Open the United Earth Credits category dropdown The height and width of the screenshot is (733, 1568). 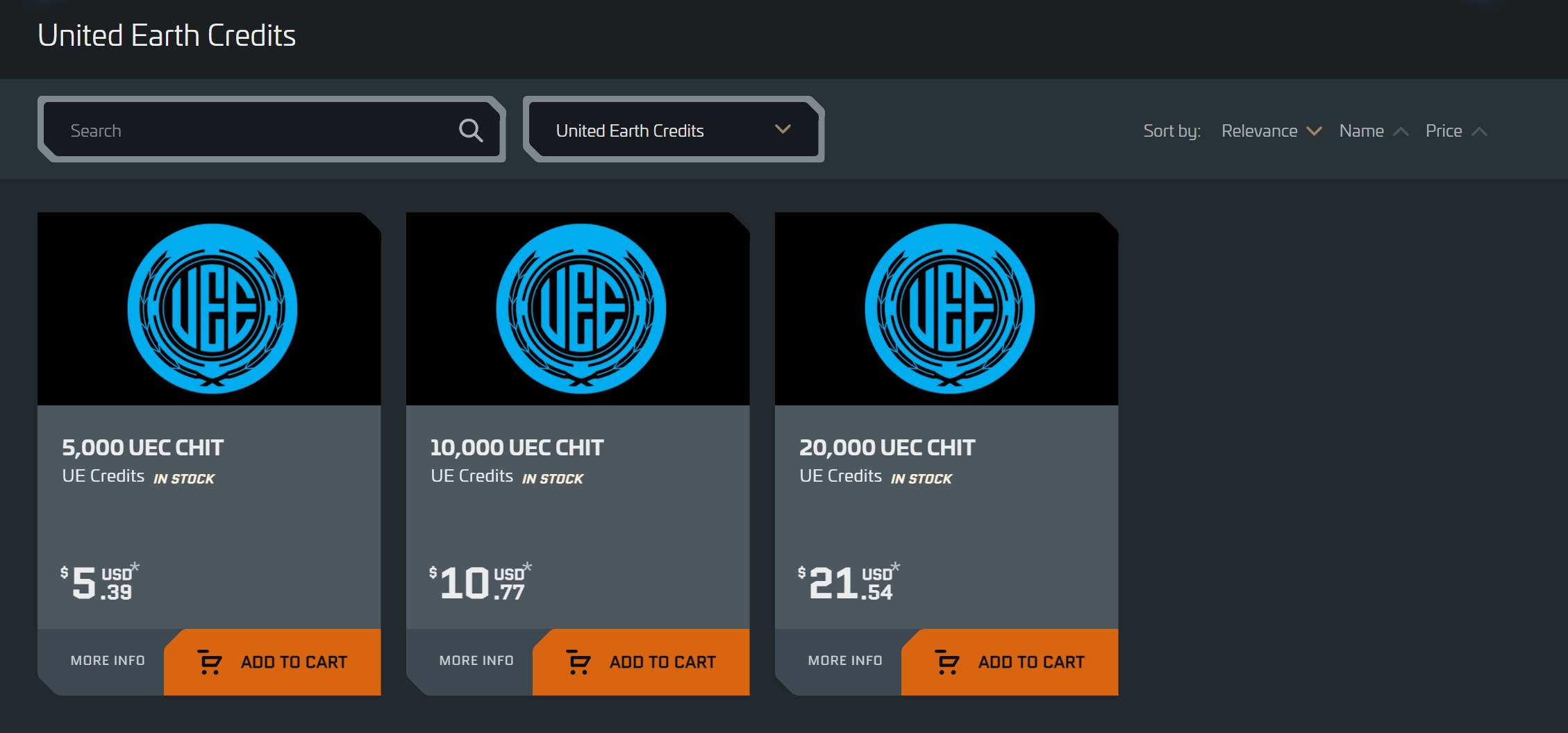tap(673, 130)
